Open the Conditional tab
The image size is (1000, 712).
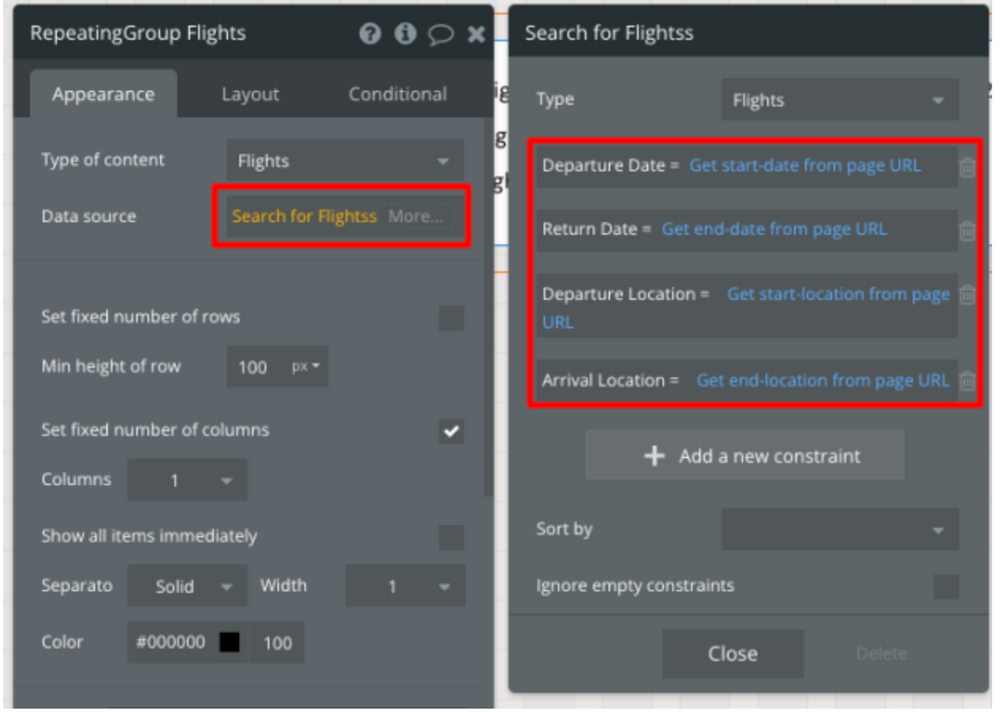(397, 94)
